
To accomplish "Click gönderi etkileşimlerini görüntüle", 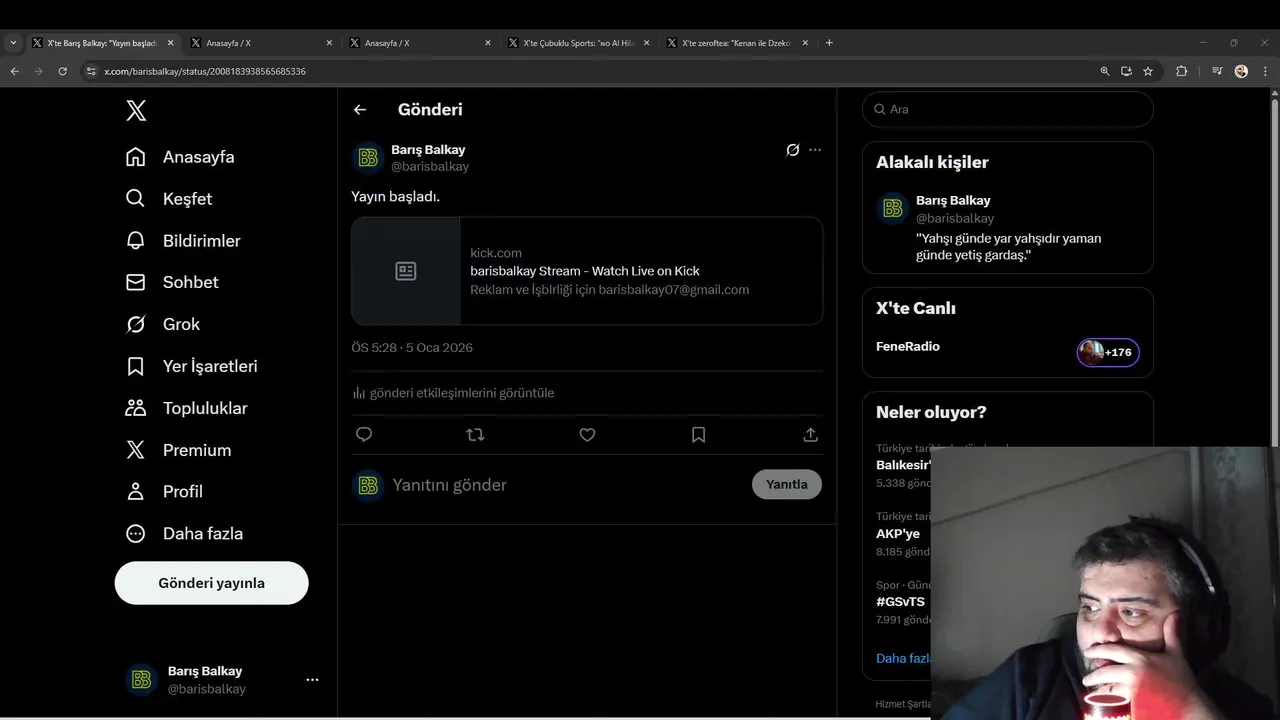I will [453, 393].
